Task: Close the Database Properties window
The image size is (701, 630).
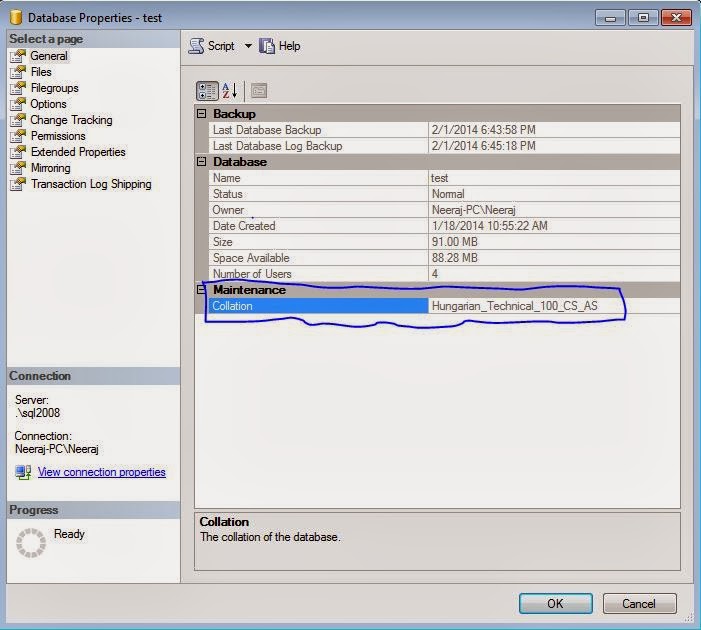Action: point(676,18)
